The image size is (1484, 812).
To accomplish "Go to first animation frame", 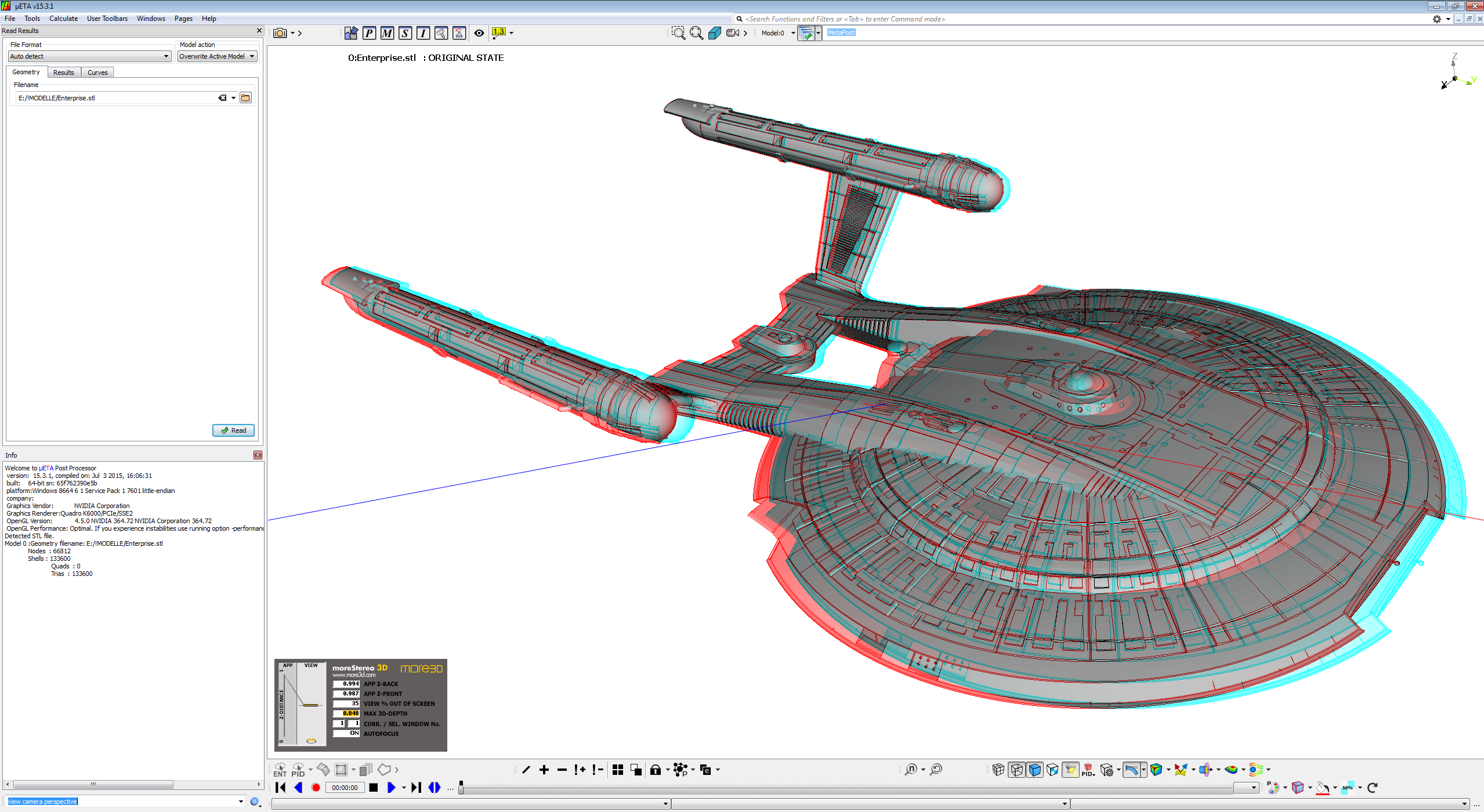I will (280, 788).
